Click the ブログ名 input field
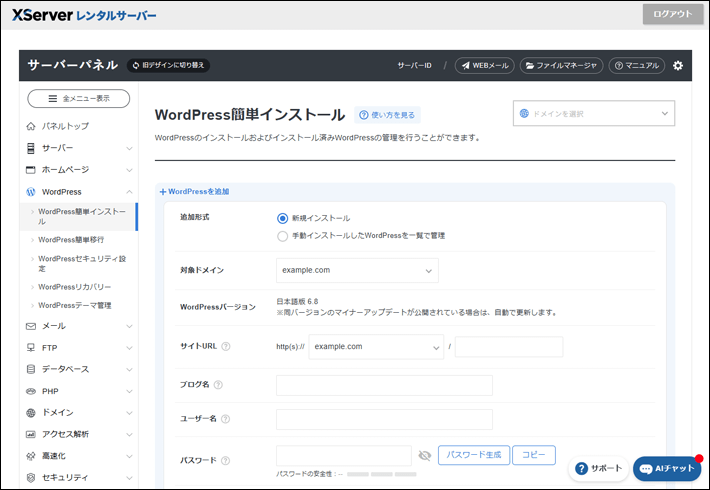Screen dimensions: 710x490 pyautogui.click(x=384, y=385)
